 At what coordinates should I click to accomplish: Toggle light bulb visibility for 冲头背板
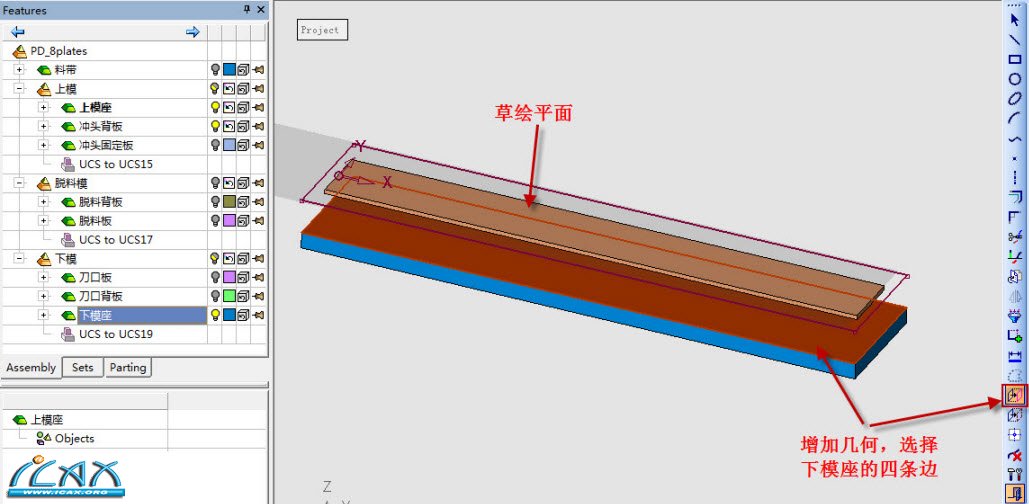[x=214, y=126]
